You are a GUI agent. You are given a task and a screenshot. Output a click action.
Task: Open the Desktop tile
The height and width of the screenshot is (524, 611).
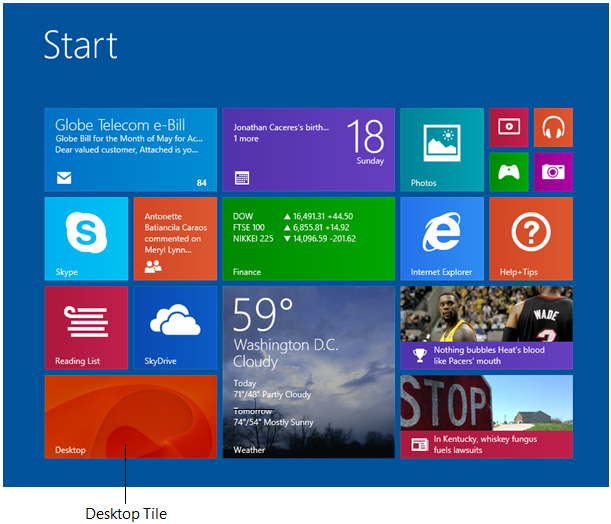click(x=131, y=416)
